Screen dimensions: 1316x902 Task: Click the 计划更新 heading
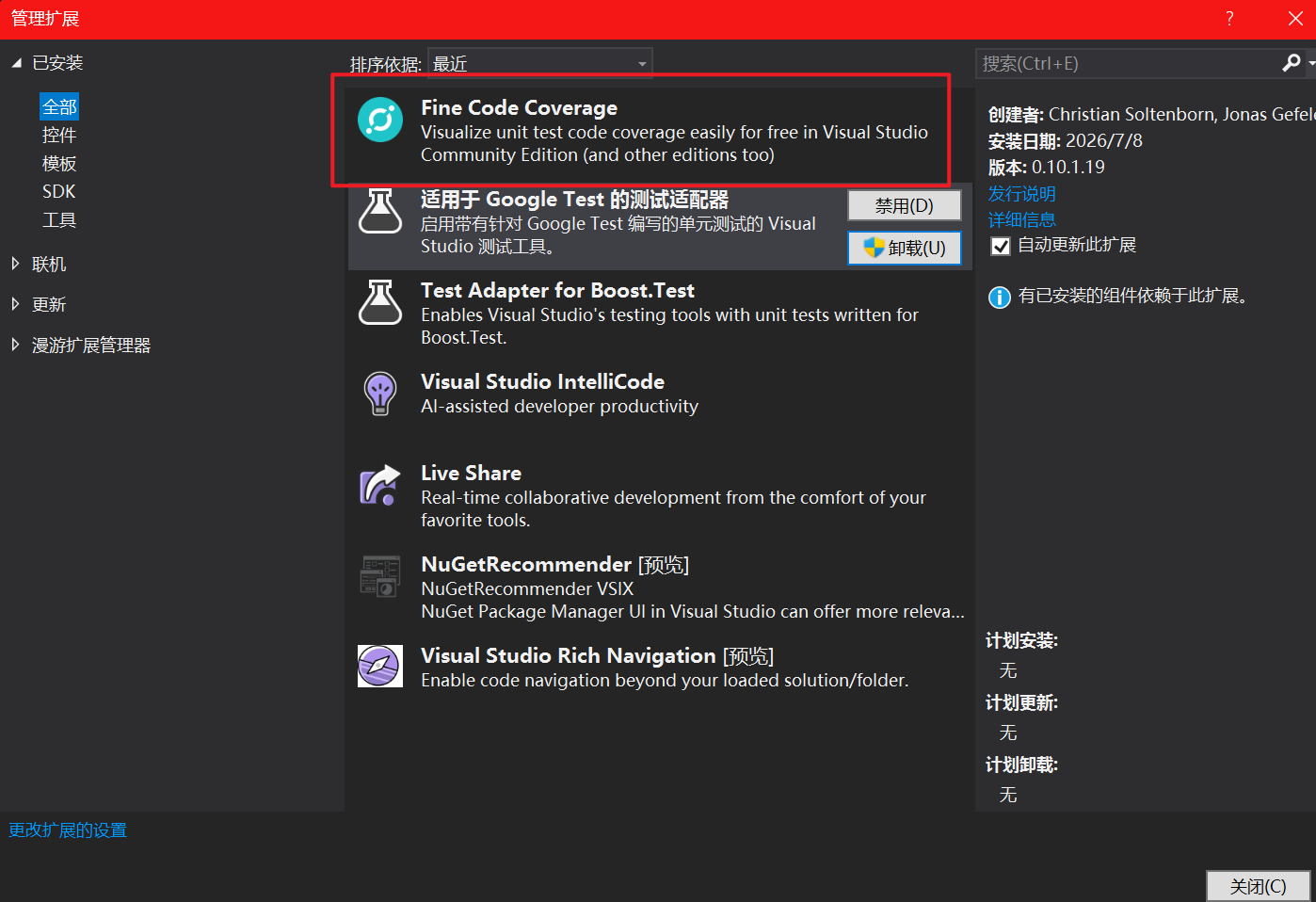(1021, 703)
